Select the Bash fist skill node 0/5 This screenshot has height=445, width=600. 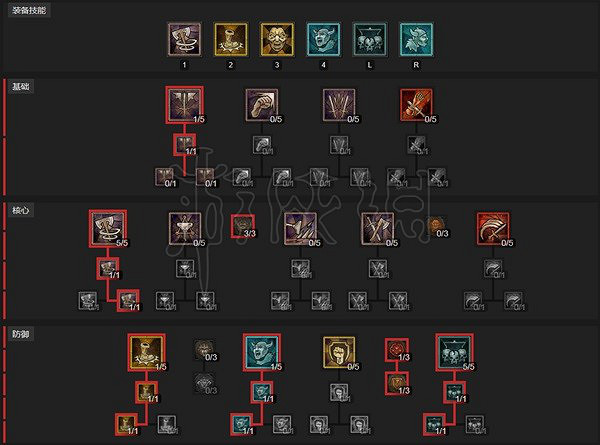coord(262,105)
